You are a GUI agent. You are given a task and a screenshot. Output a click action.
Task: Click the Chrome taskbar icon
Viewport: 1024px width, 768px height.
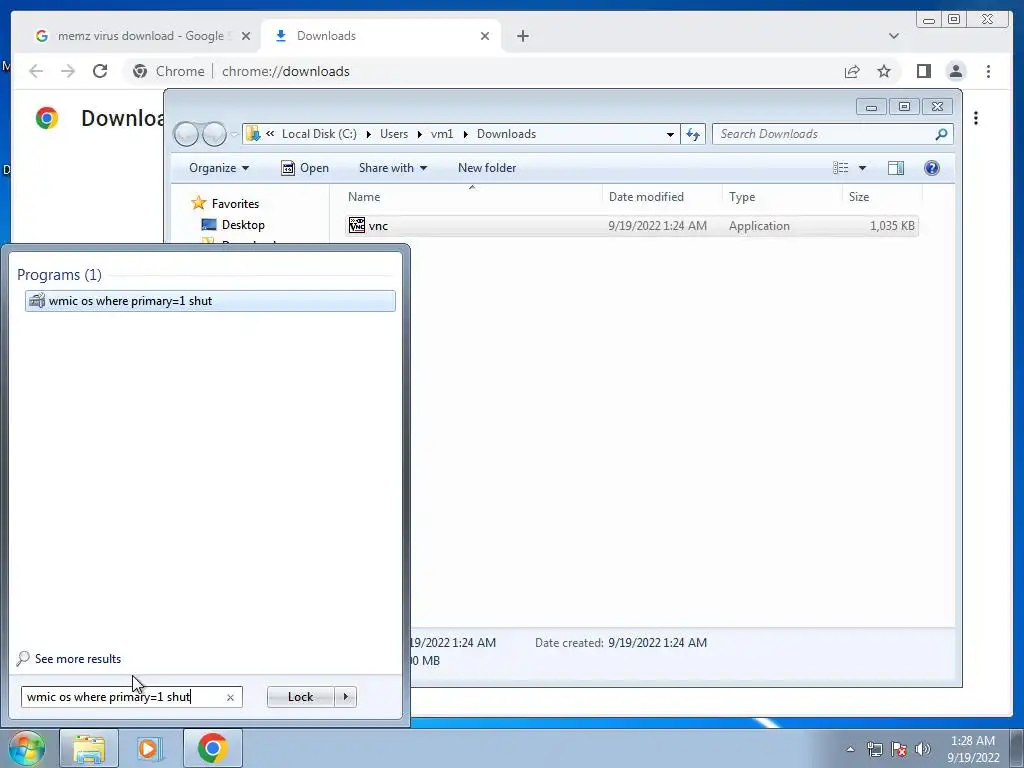click(x=212, y=748)
